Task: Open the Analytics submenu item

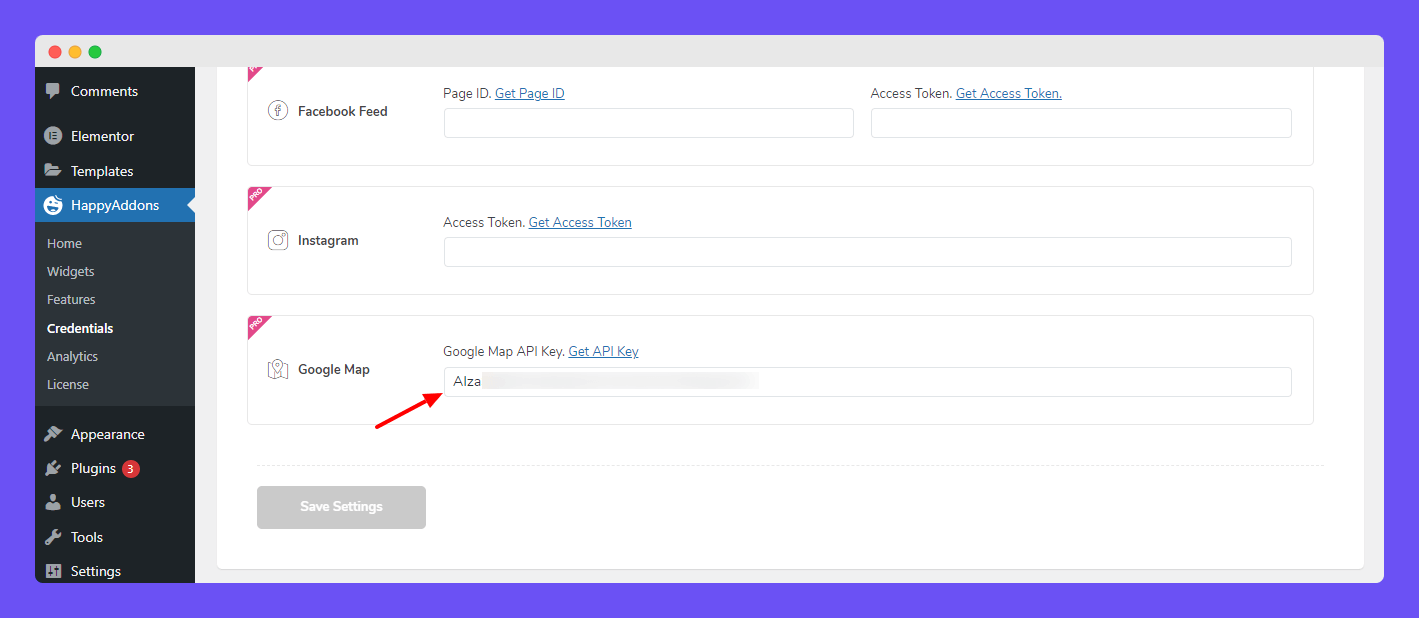Action: [x=72, y=356]
